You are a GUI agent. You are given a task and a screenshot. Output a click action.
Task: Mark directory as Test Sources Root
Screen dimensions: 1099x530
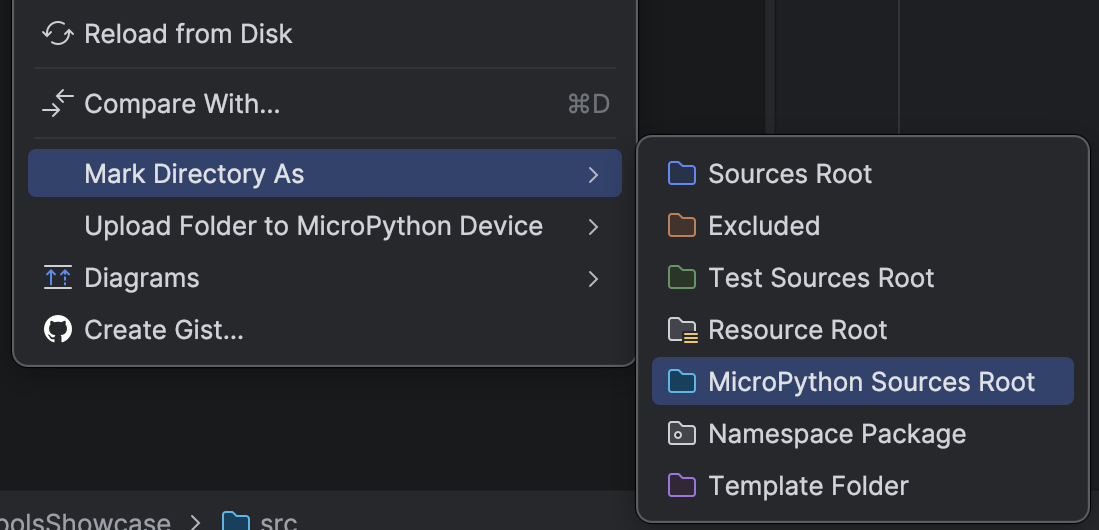(863, 278)
